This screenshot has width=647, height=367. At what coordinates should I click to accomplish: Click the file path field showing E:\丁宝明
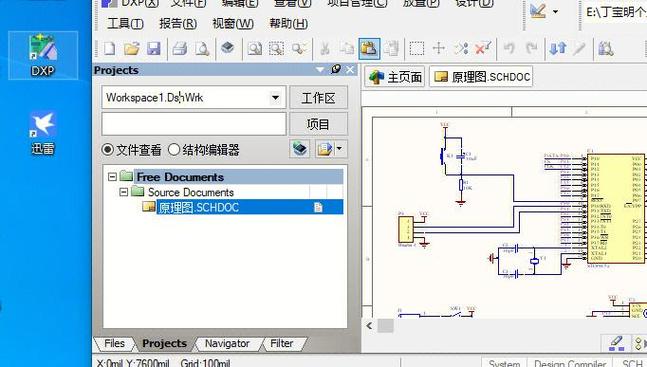coord(614,12)
